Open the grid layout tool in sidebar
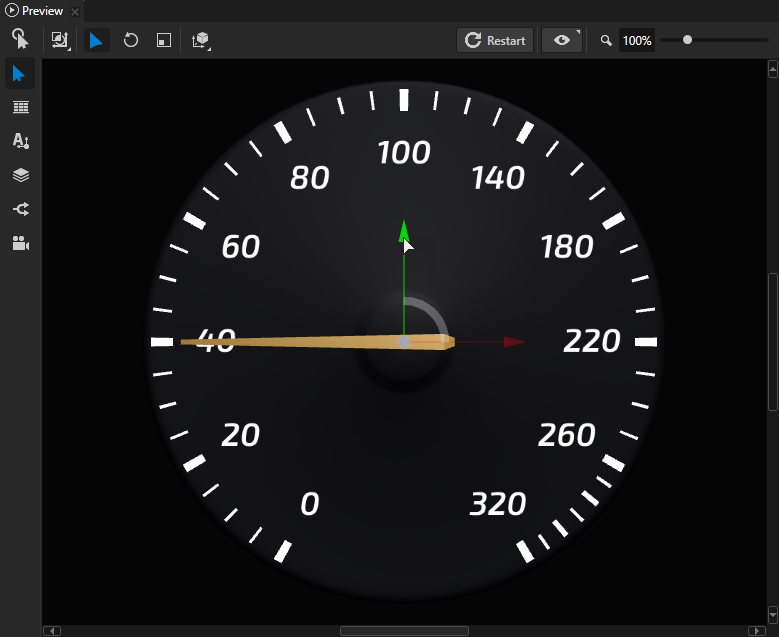Screen dimensions: 779x637 (20, 107)
